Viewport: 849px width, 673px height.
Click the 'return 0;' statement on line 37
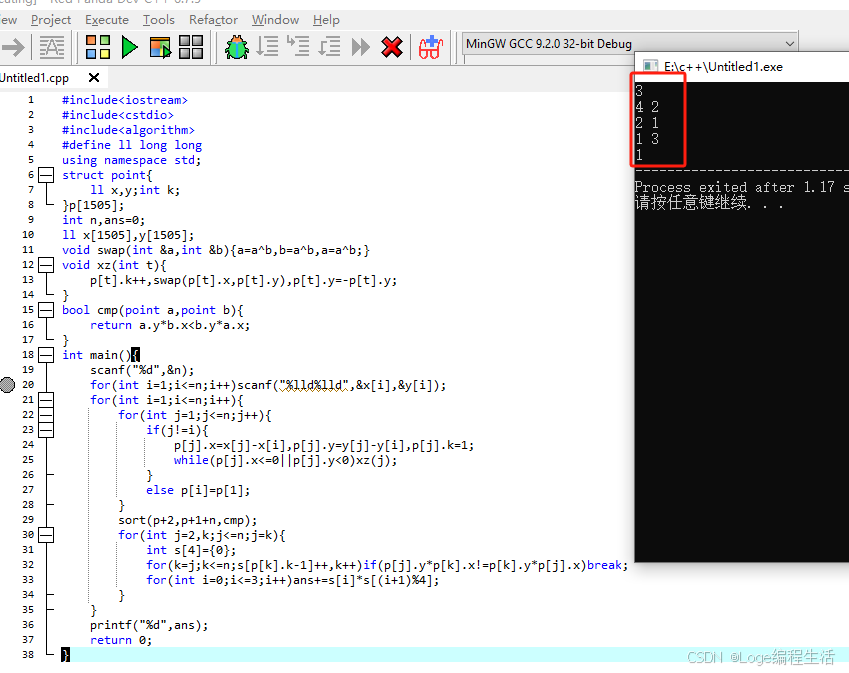click(x=121, y=640)
